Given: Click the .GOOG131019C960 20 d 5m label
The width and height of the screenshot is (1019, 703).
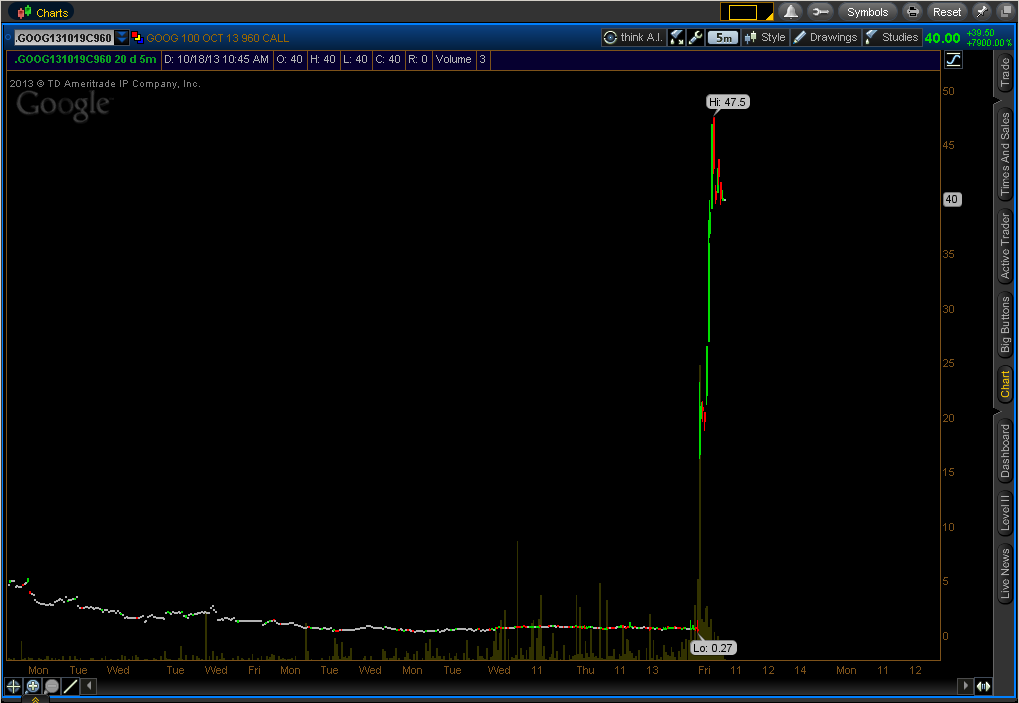Looking at the screenshot, I should pyautogui.click(x=85, y=59).
